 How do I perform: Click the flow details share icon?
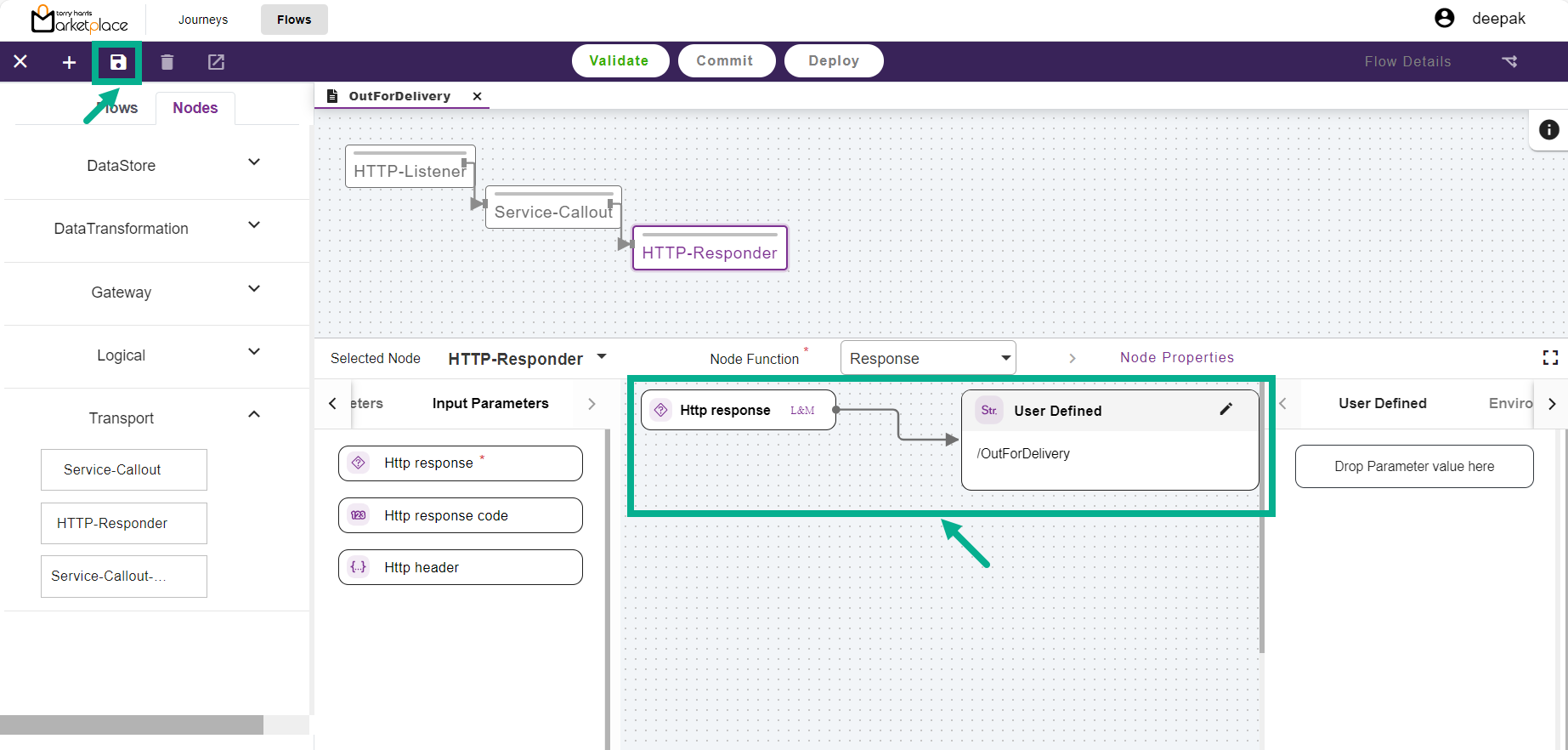(x=1509, y=61)
